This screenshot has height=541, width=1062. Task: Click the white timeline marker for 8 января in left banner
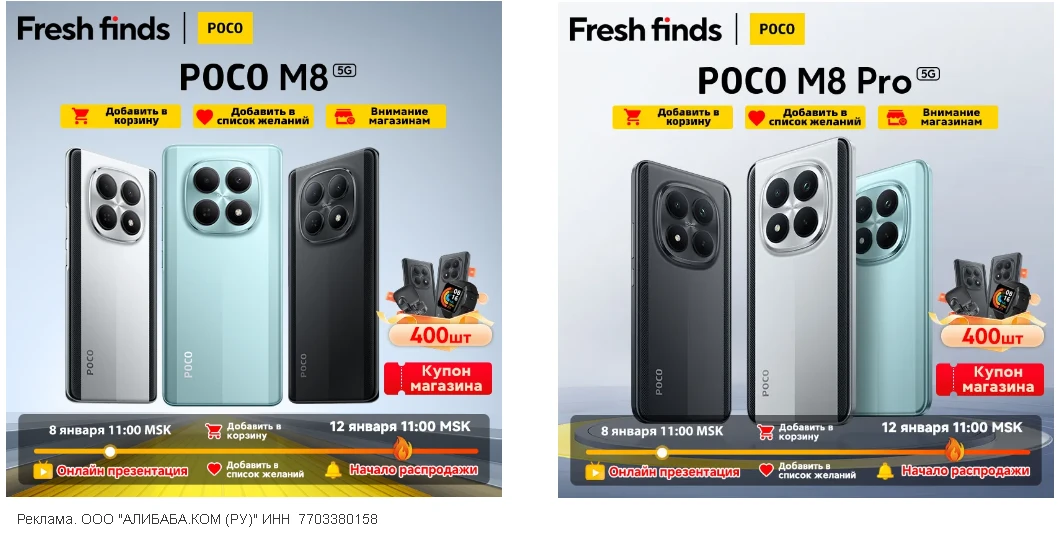[110, 452]
